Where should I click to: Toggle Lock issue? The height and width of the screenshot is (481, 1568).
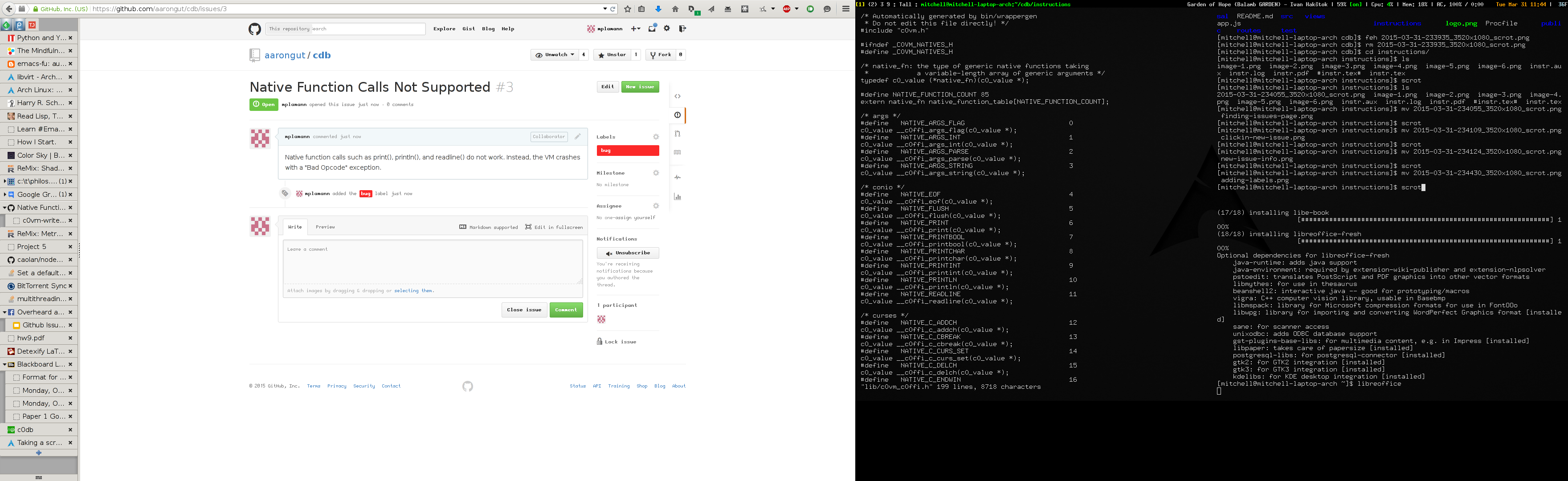click(617, 342)
